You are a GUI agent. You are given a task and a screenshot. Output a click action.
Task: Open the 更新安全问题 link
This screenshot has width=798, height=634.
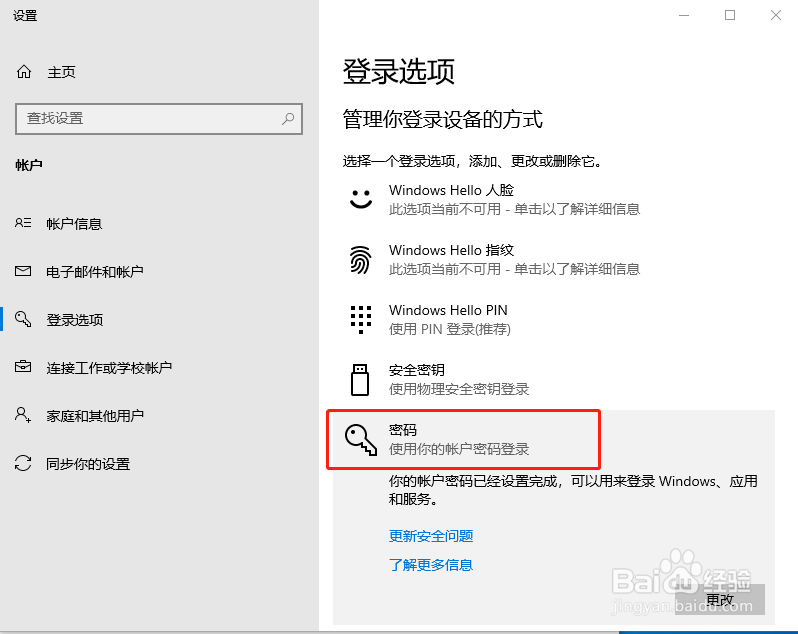431,536
